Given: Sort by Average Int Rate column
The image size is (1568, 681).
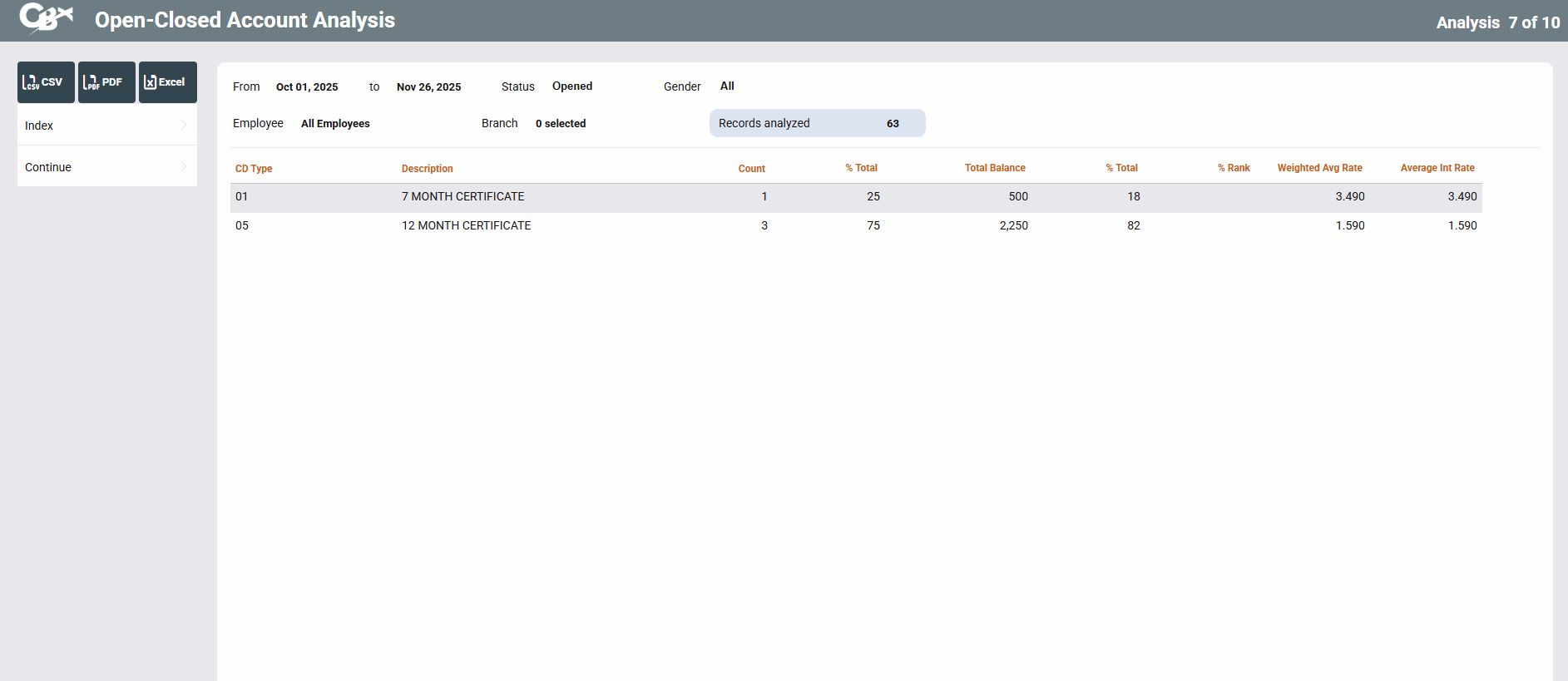Looking at the screenshot, I should (1437, 168).
